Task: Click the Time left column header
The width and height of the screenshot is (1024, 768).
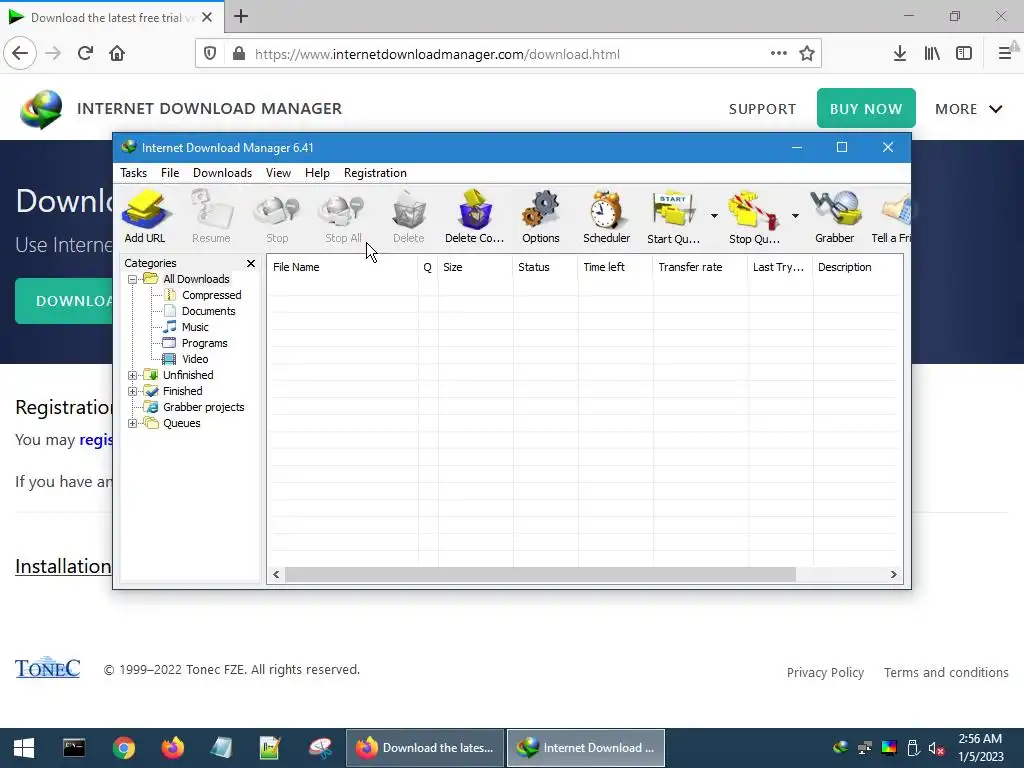Action: tap(615, 267)
